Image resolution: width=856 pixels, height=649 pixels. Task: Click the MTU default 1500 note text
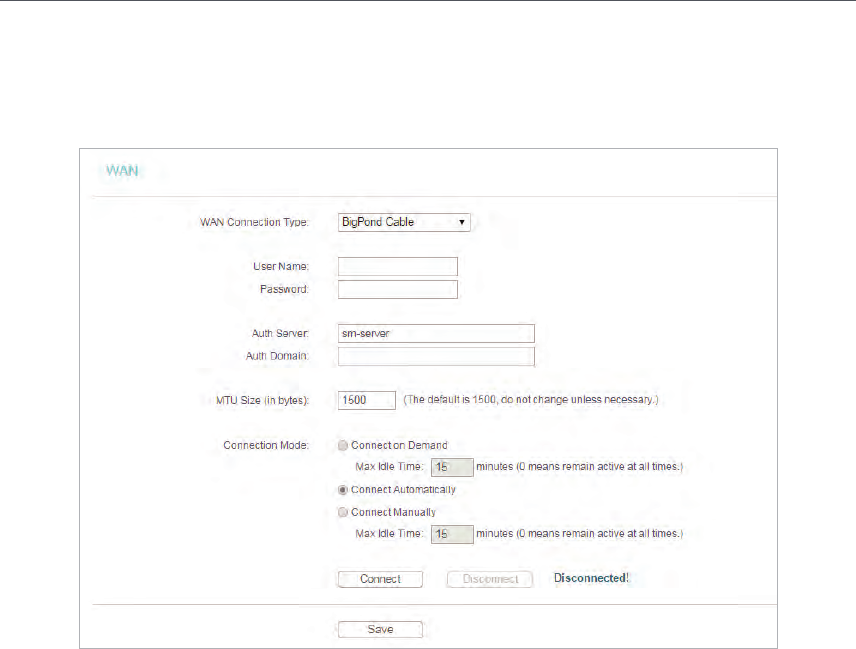point(531,400)
